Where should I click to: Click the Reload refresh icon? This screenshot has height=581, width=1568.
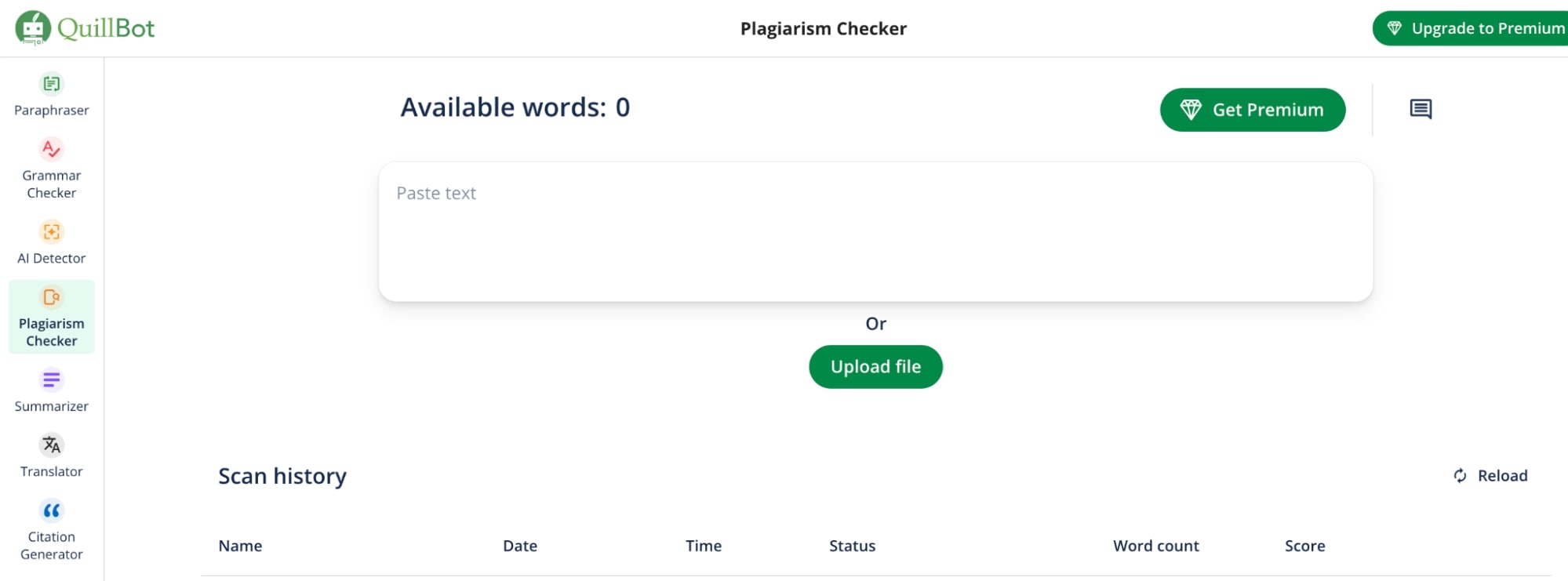(x=1460, y=476)
